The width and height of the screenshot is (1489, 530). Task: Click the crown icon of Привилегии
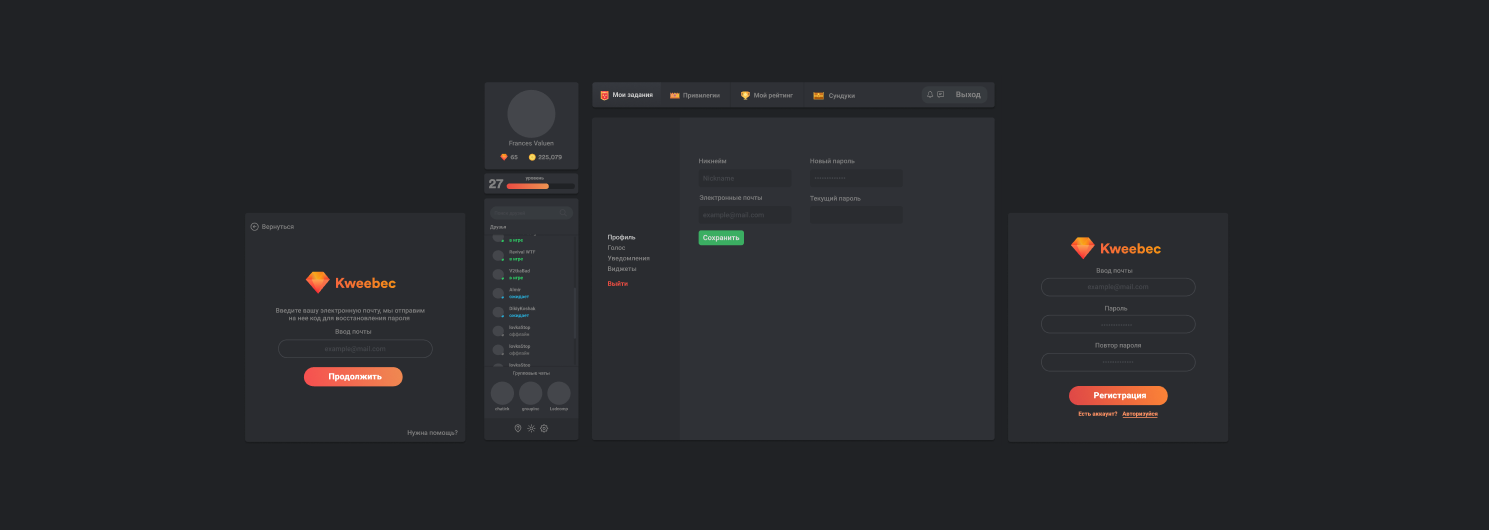[x=675, y=95]
